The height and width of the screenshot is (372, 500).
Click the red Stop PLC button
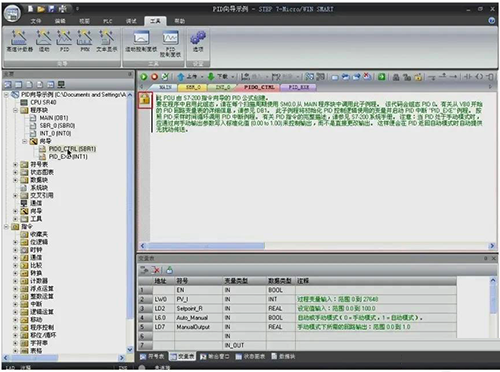(x=154, y=77)
